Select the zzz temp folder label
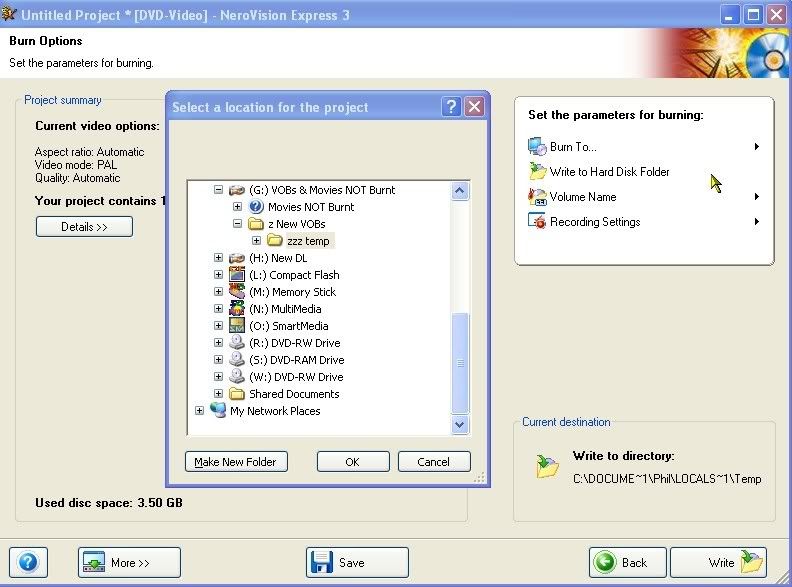The image size is (792, 587). [308, 241]
